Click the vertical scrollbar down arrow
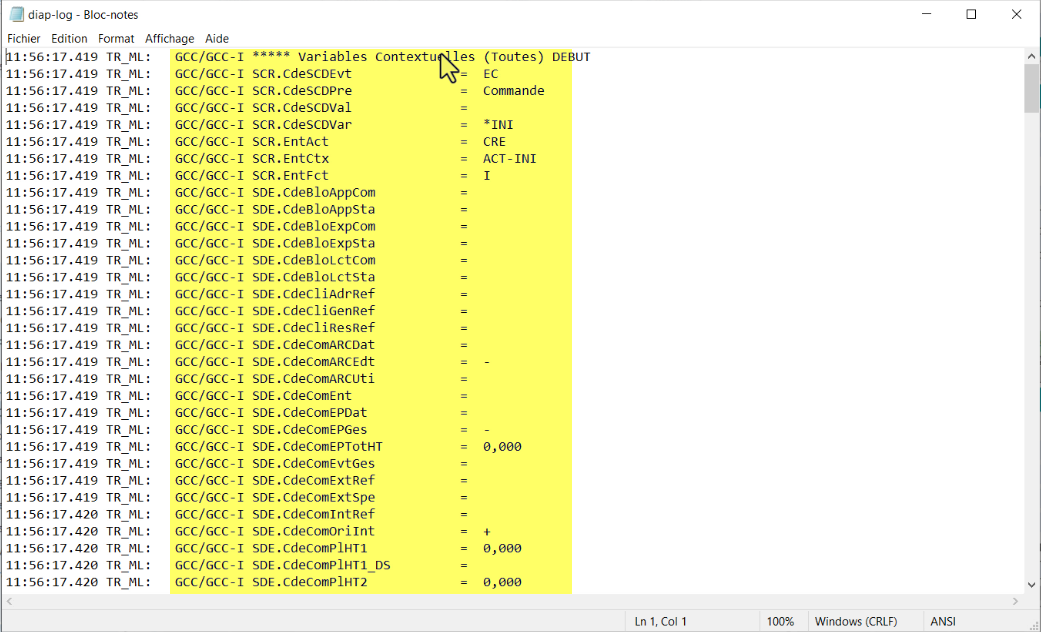1041x632 pixels. [1031, 584]
